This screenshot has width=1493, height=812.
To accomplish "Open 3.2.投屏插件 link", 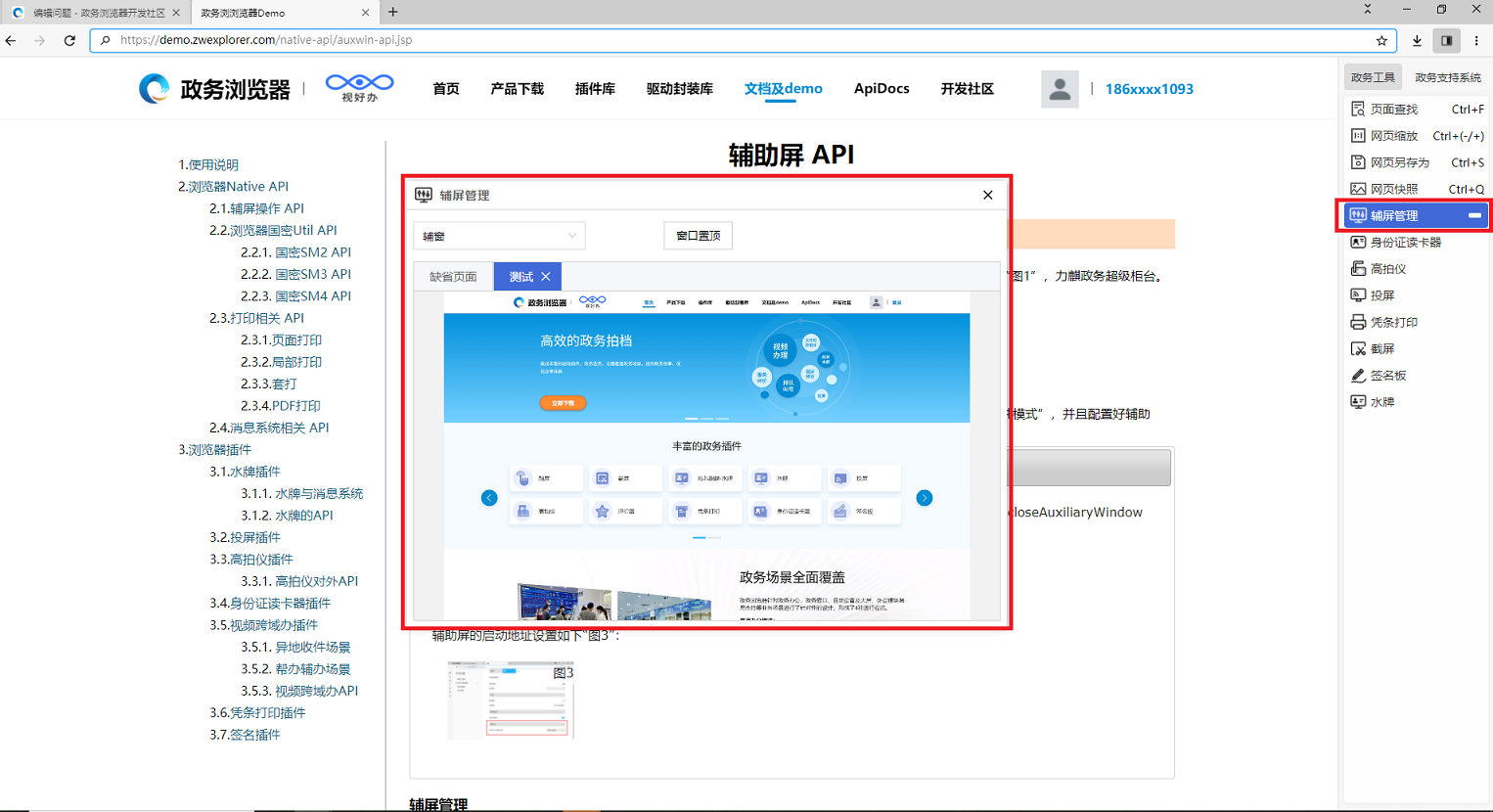I will tap(245, 537).
